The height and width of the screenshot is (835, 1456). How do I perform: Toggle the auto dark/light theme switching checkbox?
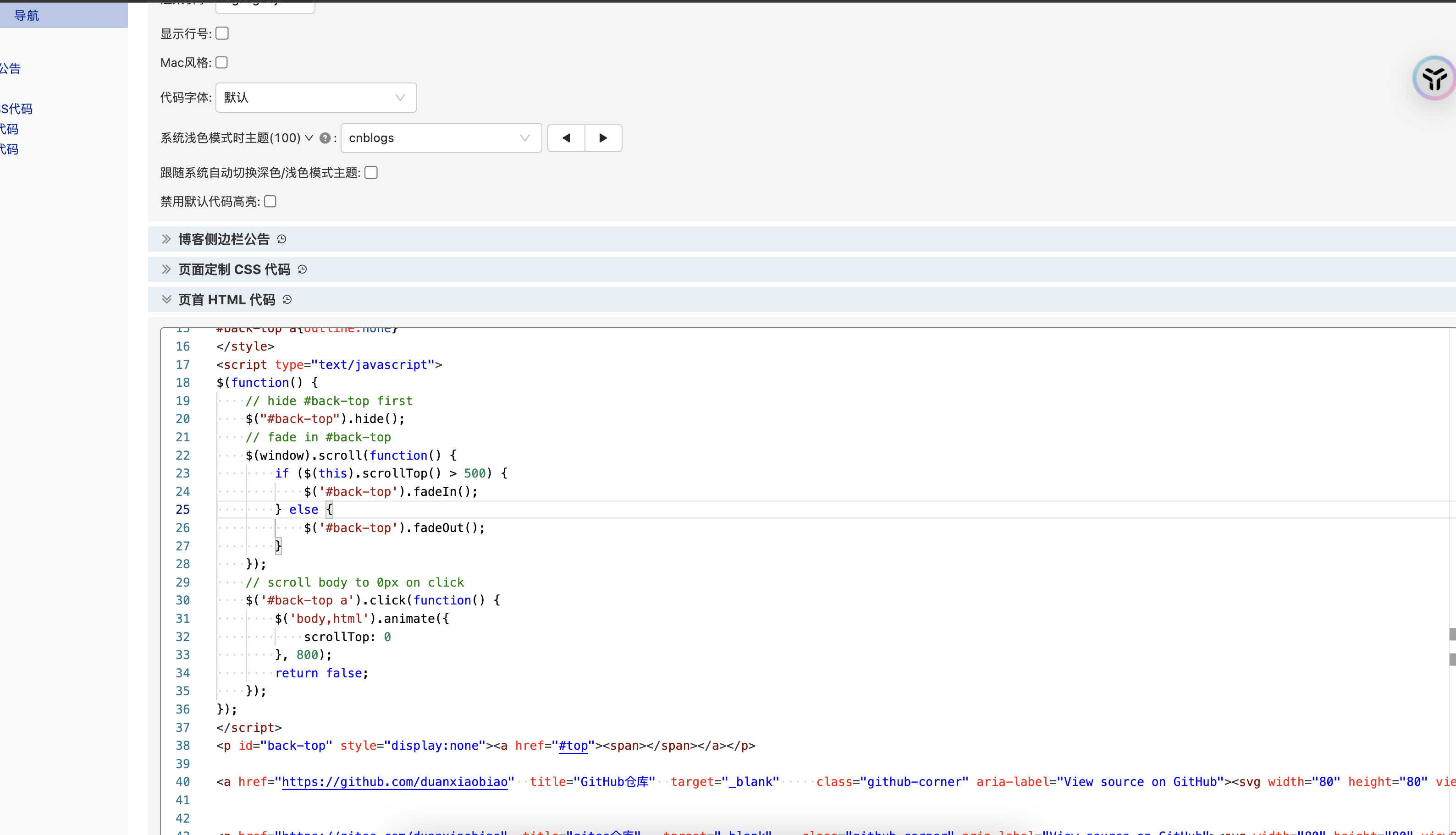coord(371,173)
